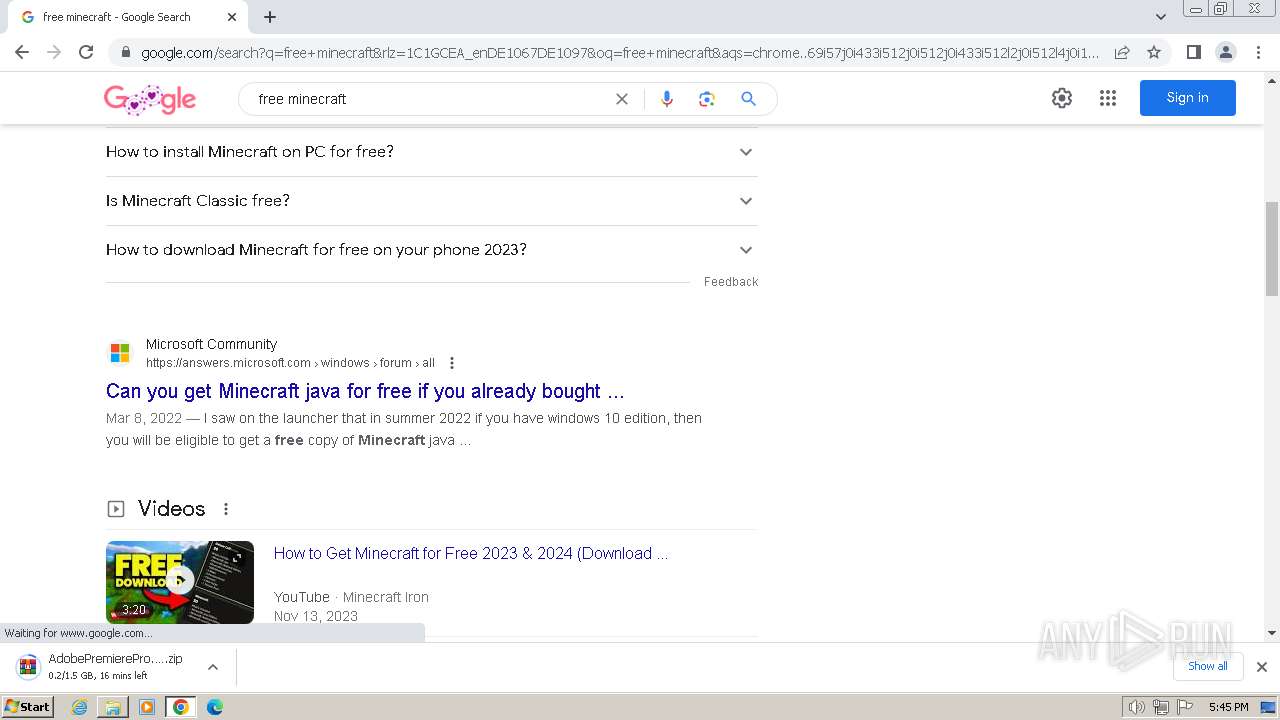
Task: Sign in to Google account
Action: (x=1188, y=98)
